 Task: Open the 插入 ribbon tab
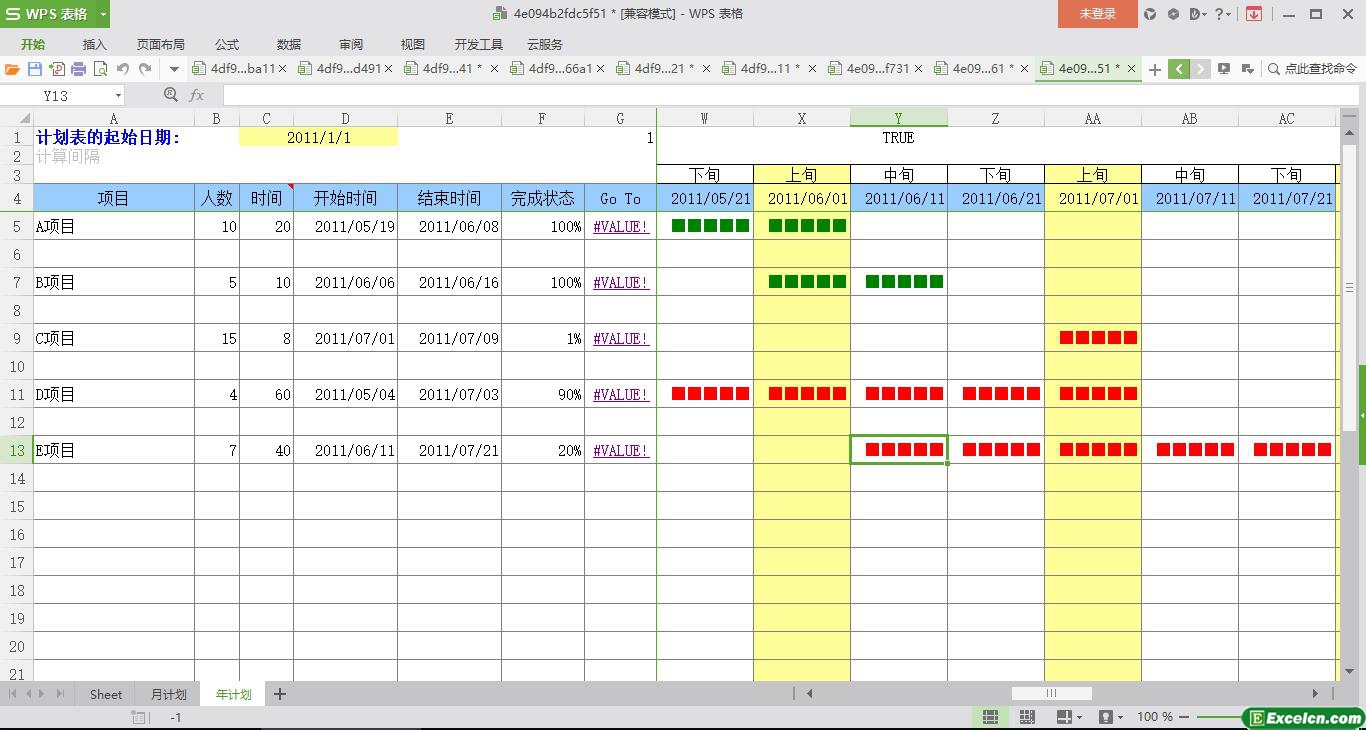tap(94, 44)
